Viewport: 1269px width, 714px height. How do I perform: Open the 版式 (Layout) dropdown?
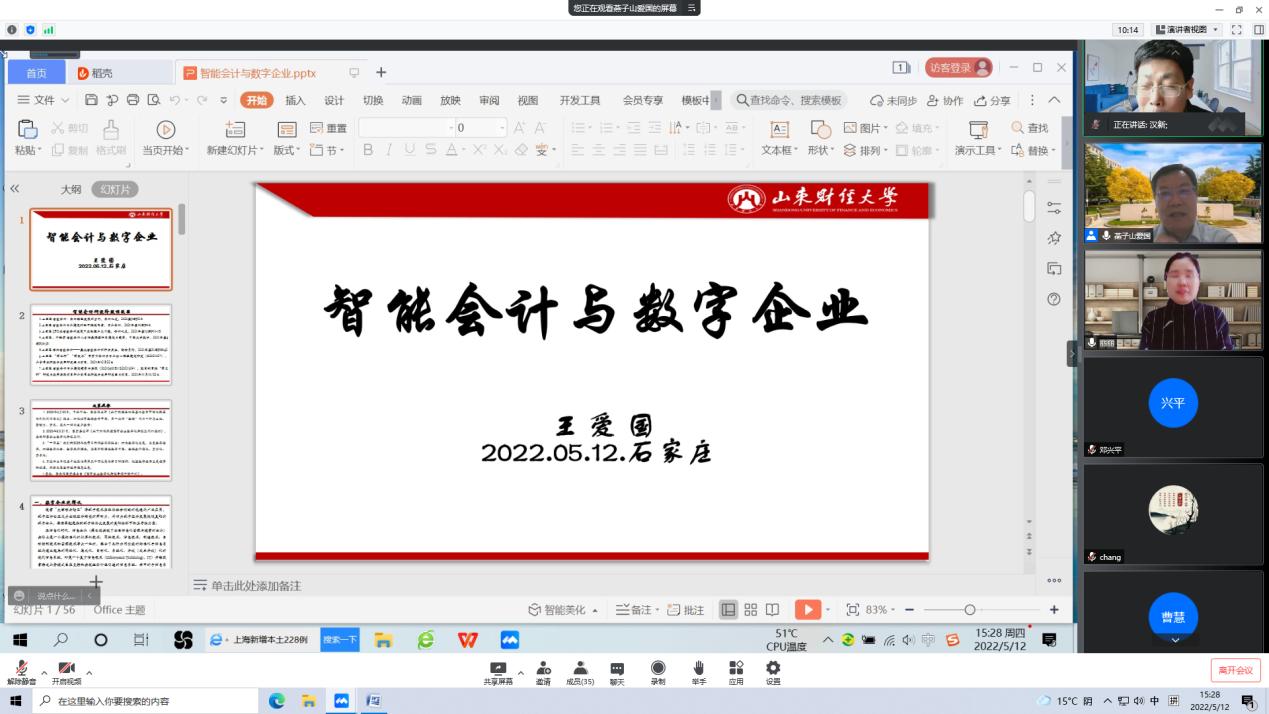pyautogui.click(x=285, y=148)
